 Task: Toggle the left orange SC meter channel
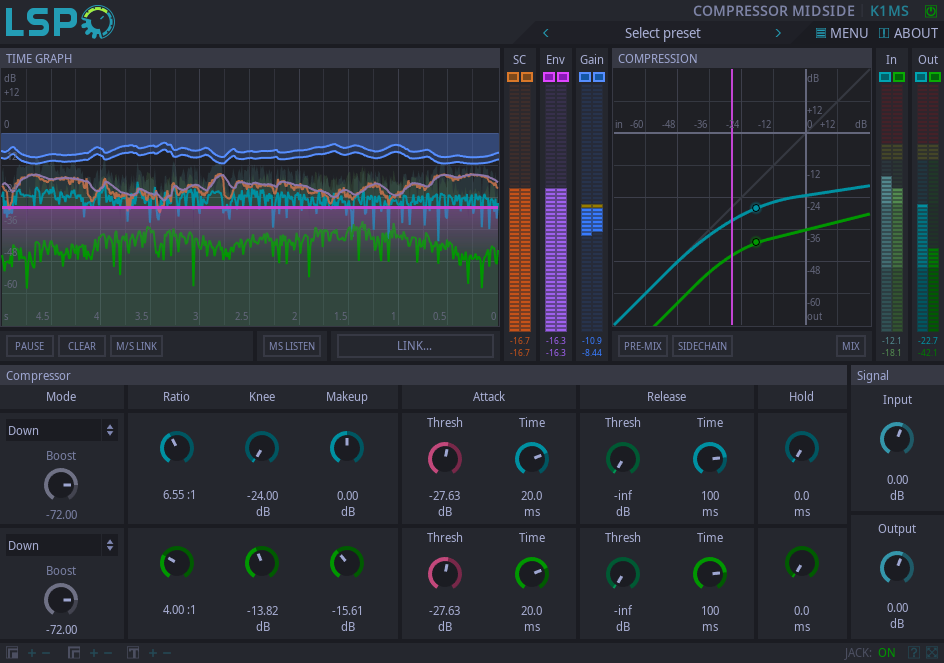[x=513, y=77]
